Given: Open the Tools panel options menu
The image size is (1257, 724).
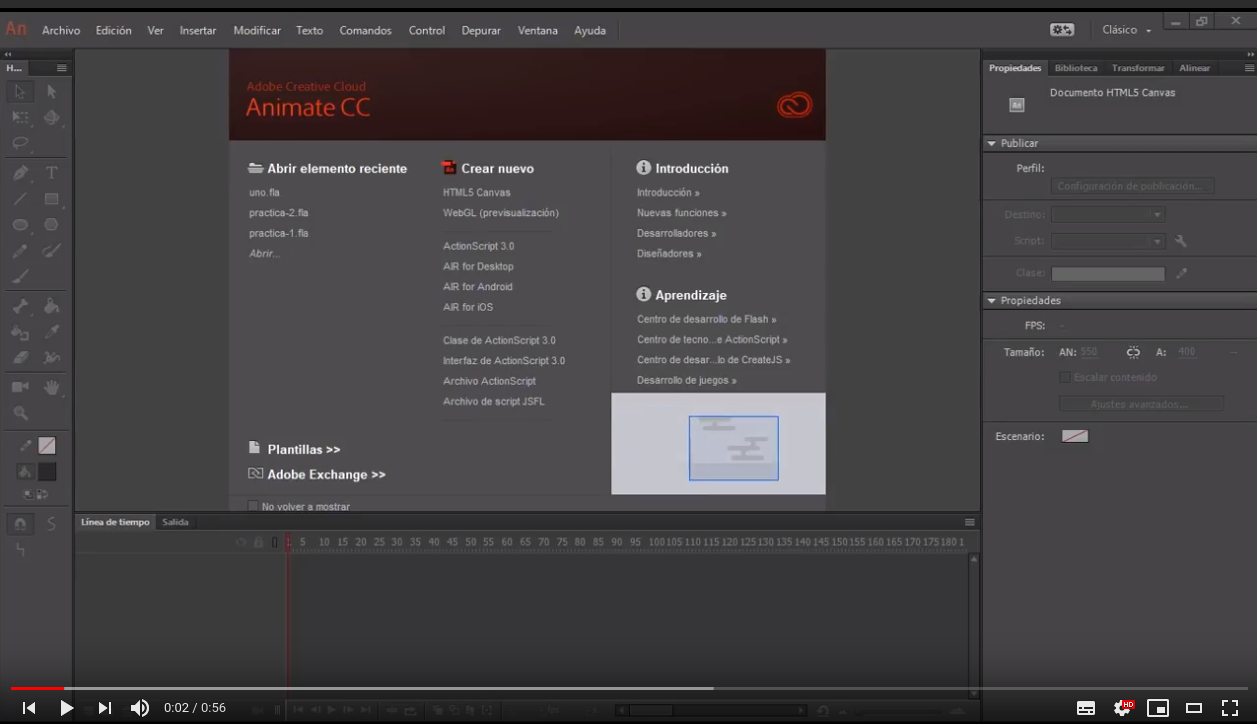Looking at the screenshot, I should (62, 68).
